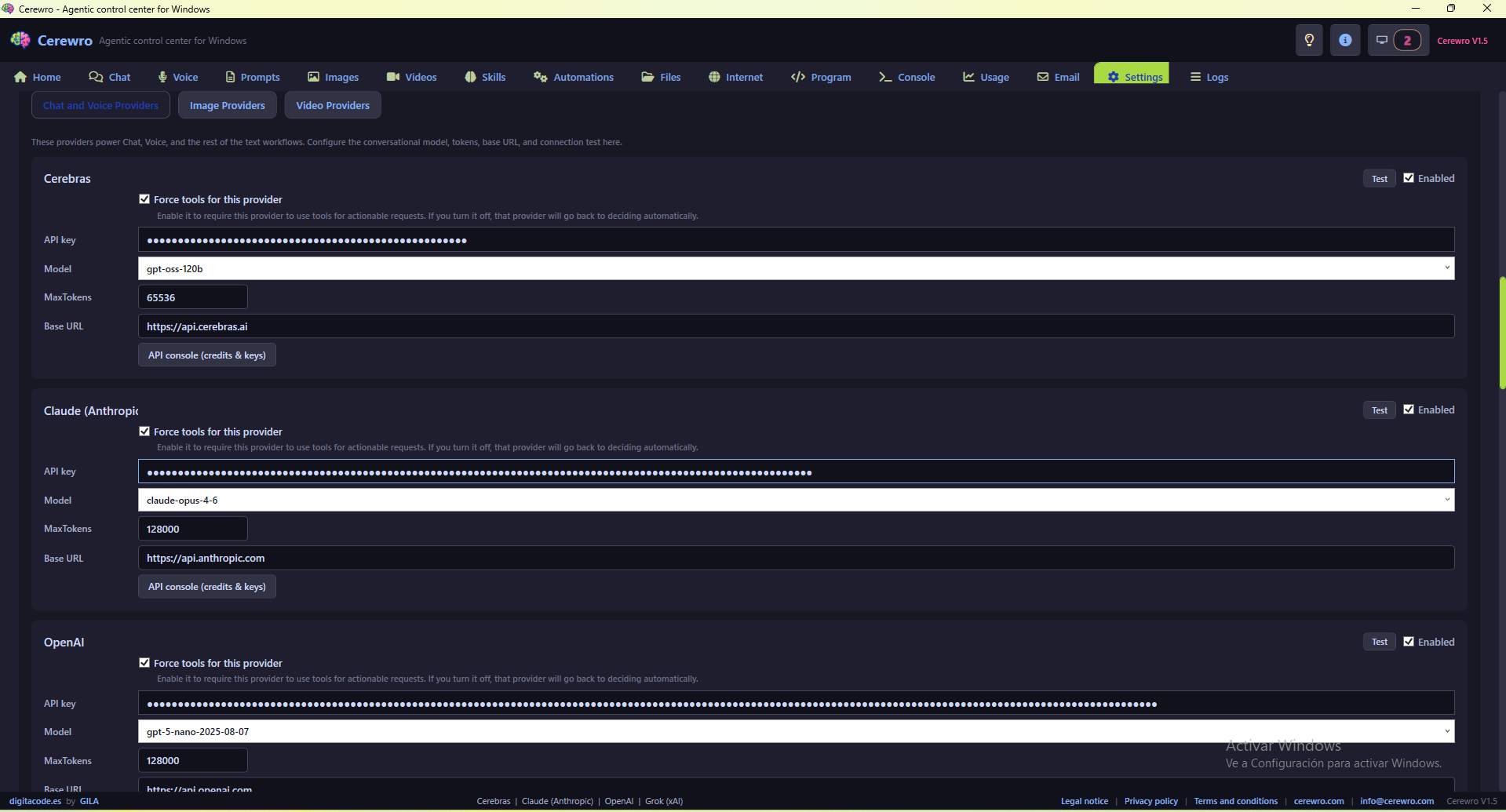Viewport: 1506px width, 812px height.
Task: Open the Chat speech-bubble icon
Action: tap(96, 77)
